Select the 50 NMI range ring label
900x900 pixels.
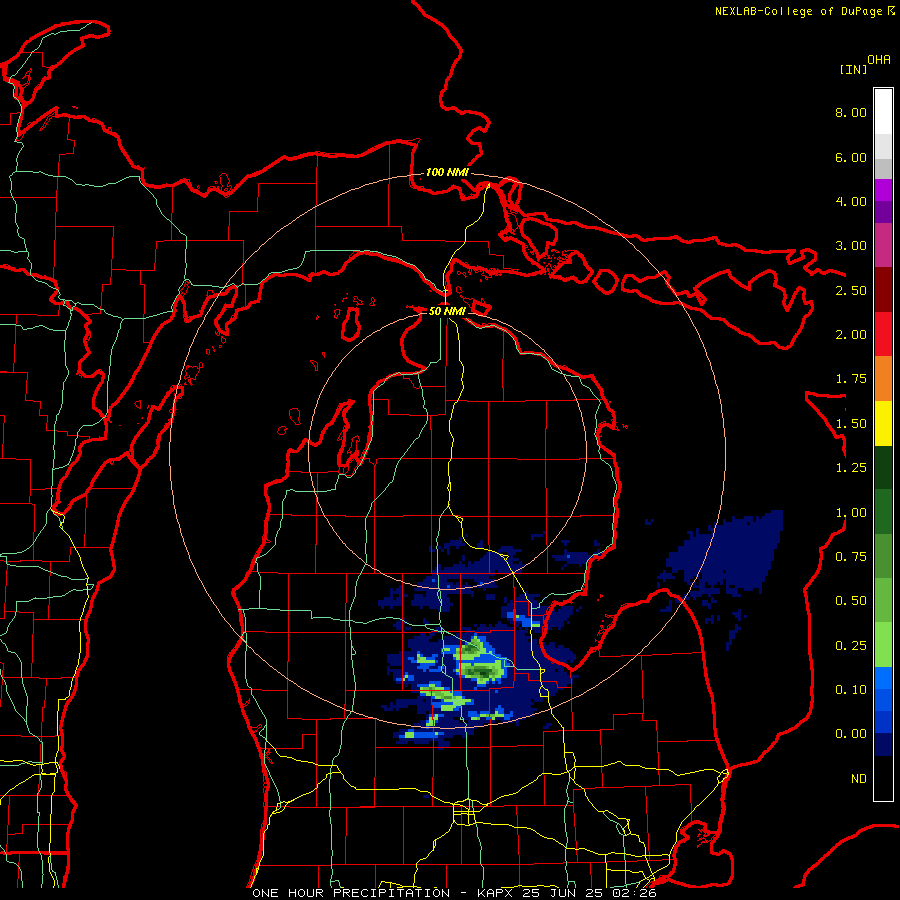point(447,311)
